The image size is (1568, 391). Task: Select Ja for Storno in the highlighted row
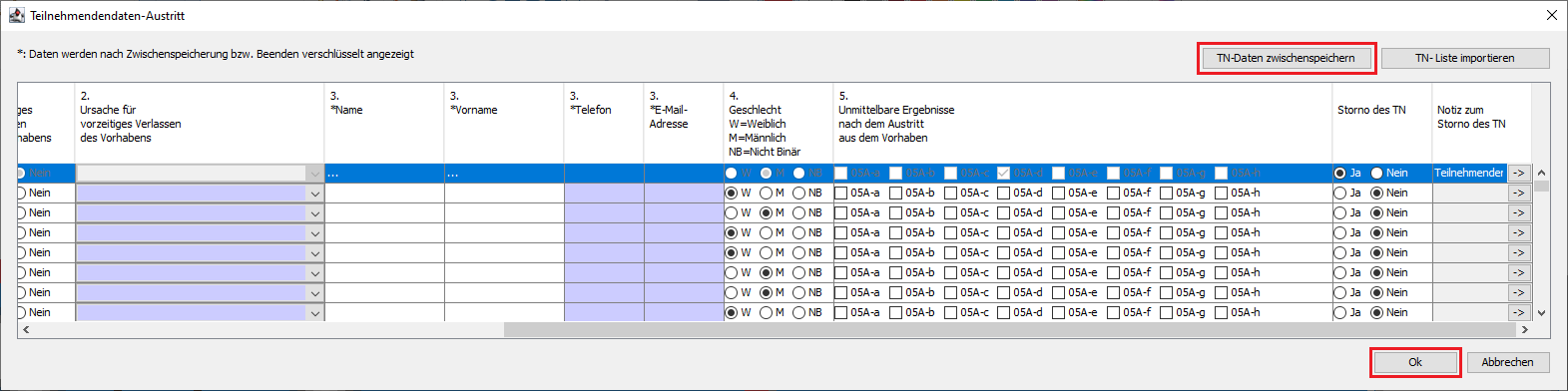coord(1339,173)
